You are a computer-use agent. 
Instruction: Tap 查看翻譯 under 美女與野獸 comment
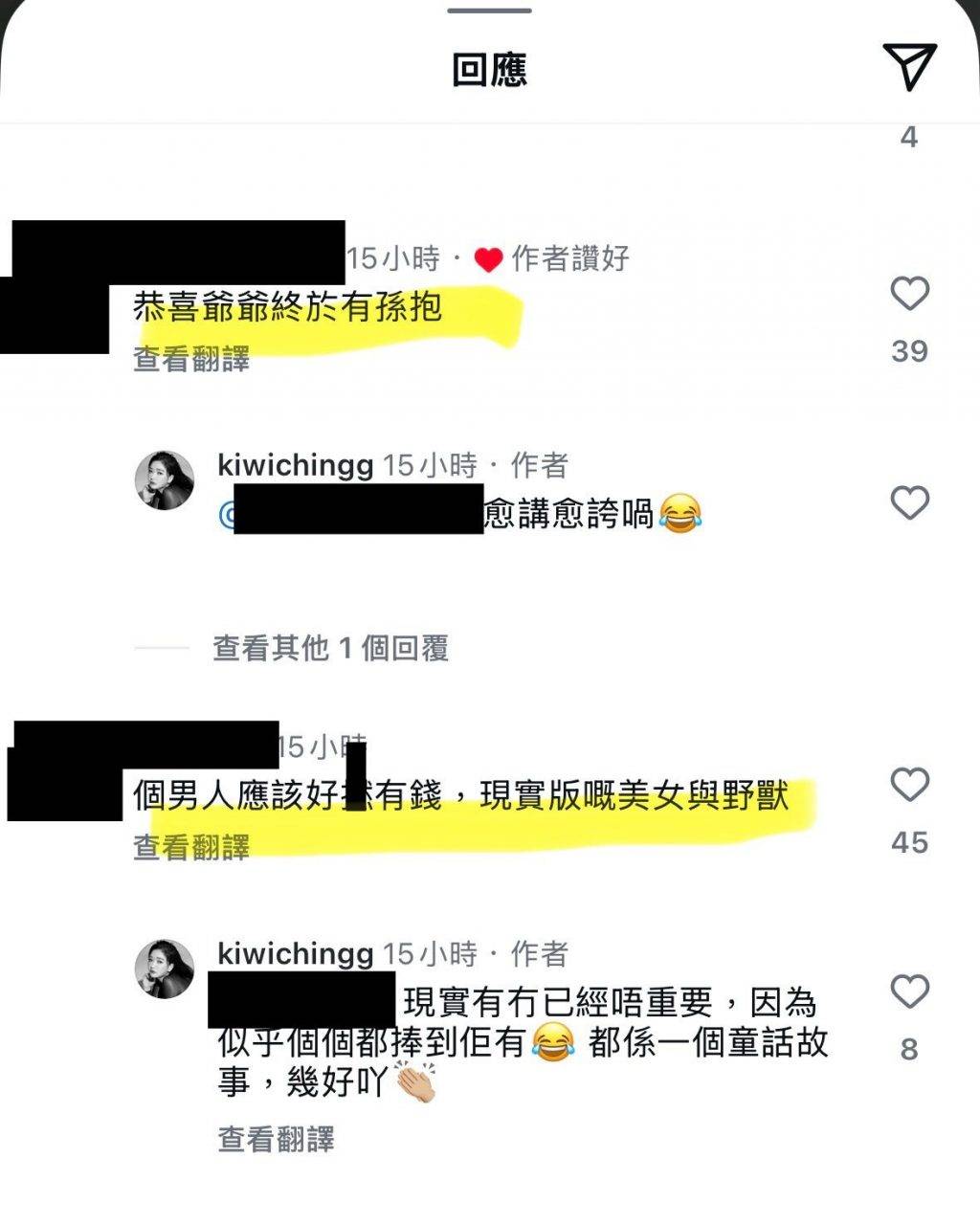(191, 847)
